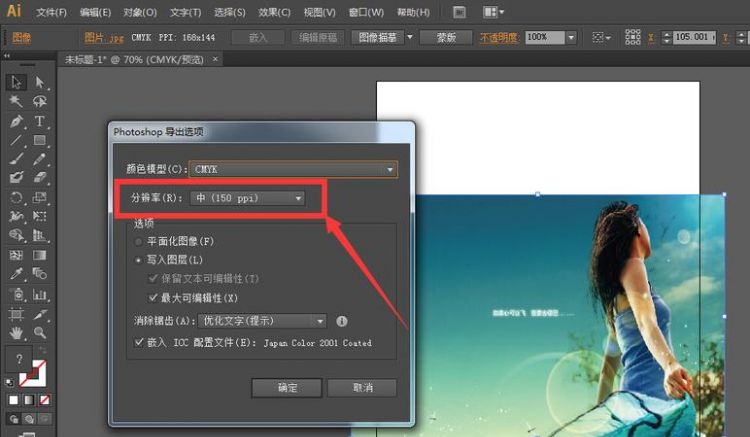Select the Magic Wand tool

[16, 101]
